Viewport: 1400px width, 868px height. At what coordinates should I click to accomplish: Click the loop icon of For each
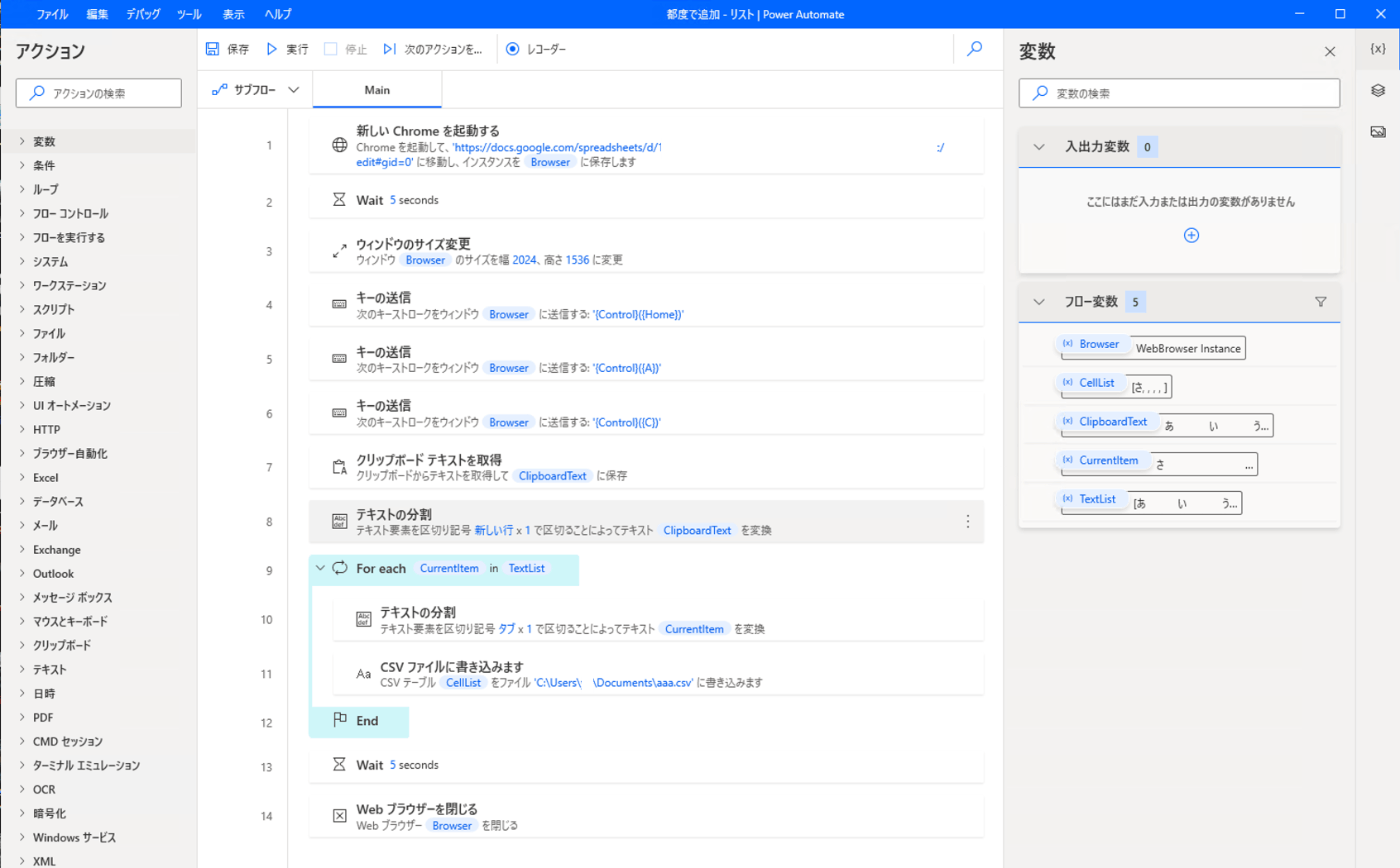click(x=341, y=568)
